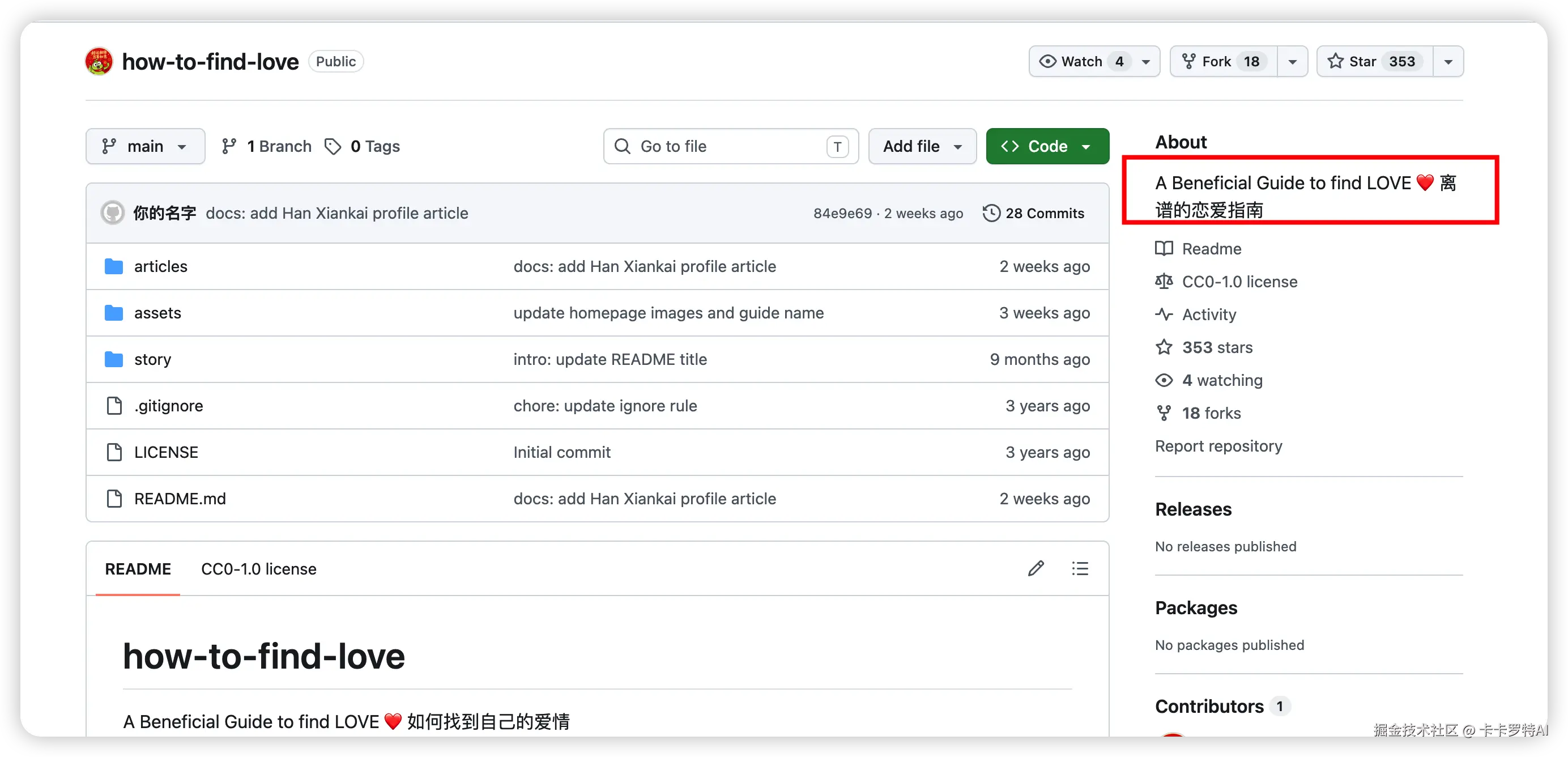
Task: Open the CC0-1.0 license link in About
Action: [1239, 282]
